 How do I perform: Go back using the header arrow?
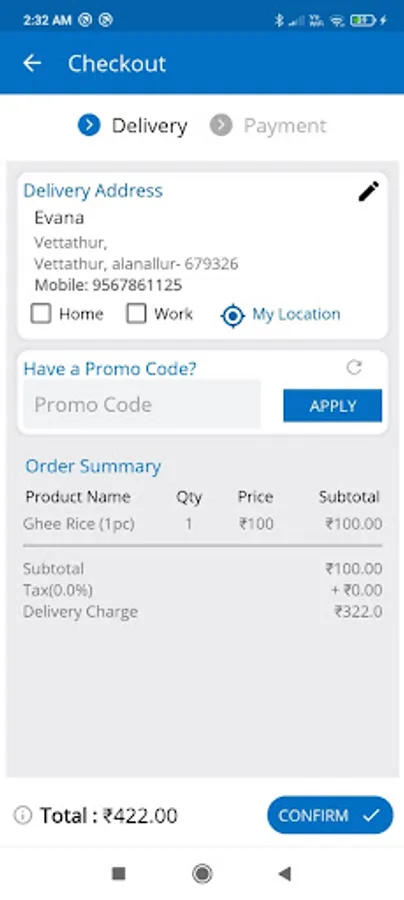tap(32, 63)
